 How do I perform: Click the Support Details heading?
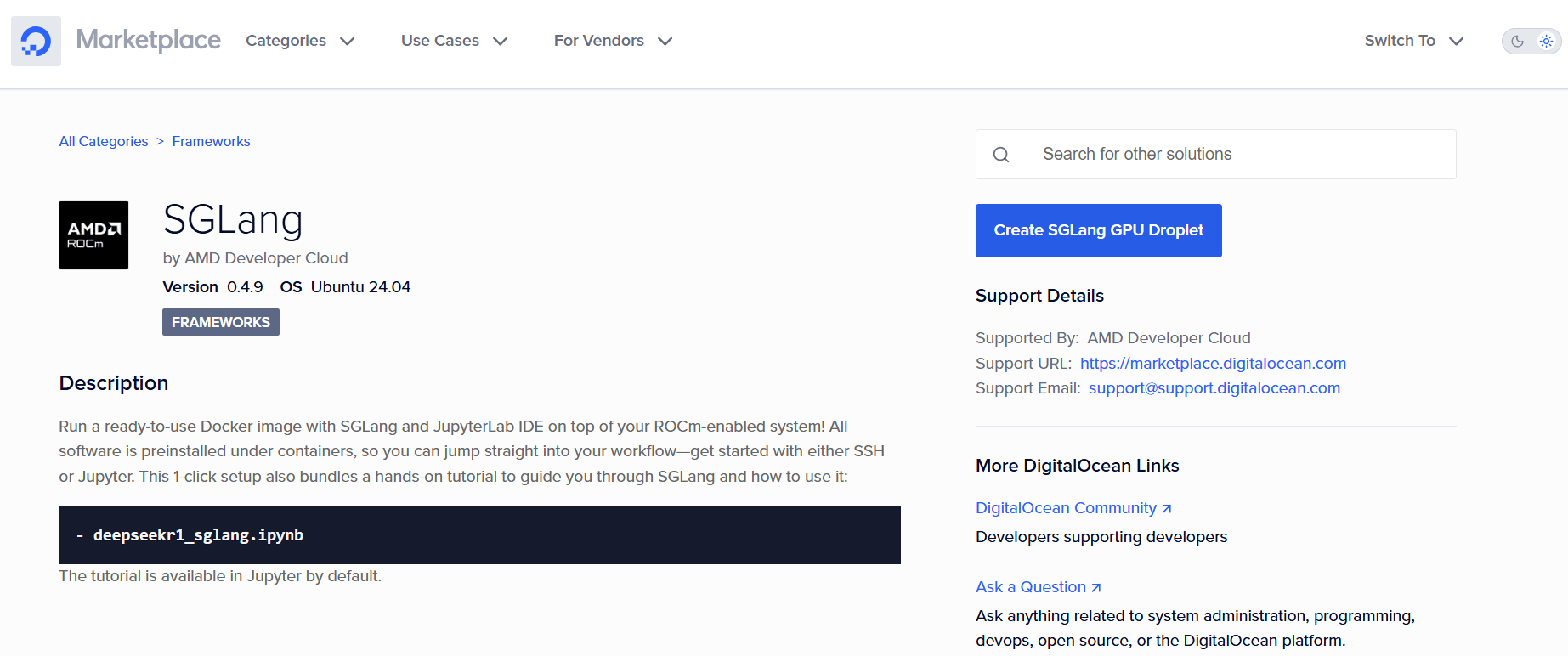tap(1039, 296)
